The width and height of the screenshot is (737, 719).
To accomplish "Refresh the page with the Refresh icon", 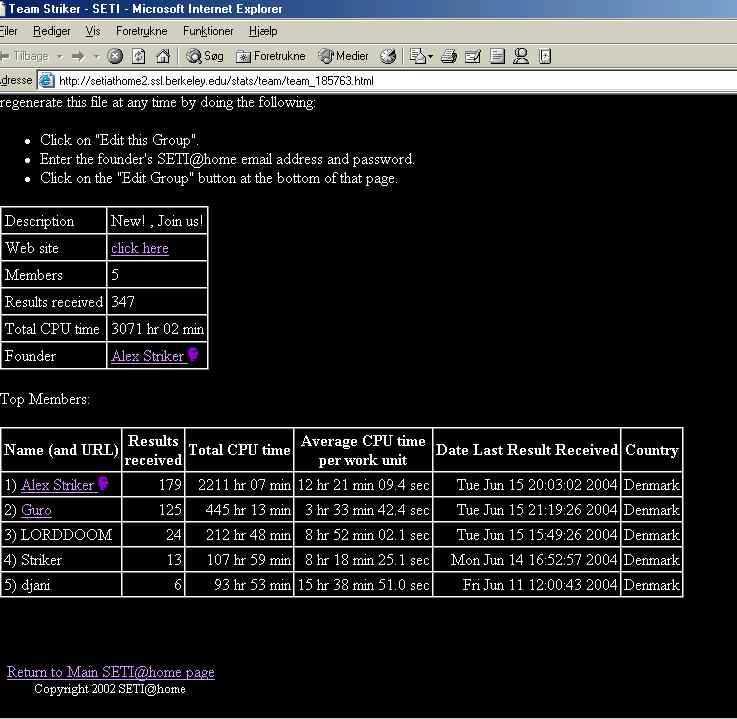I will (x=139, y=56).
